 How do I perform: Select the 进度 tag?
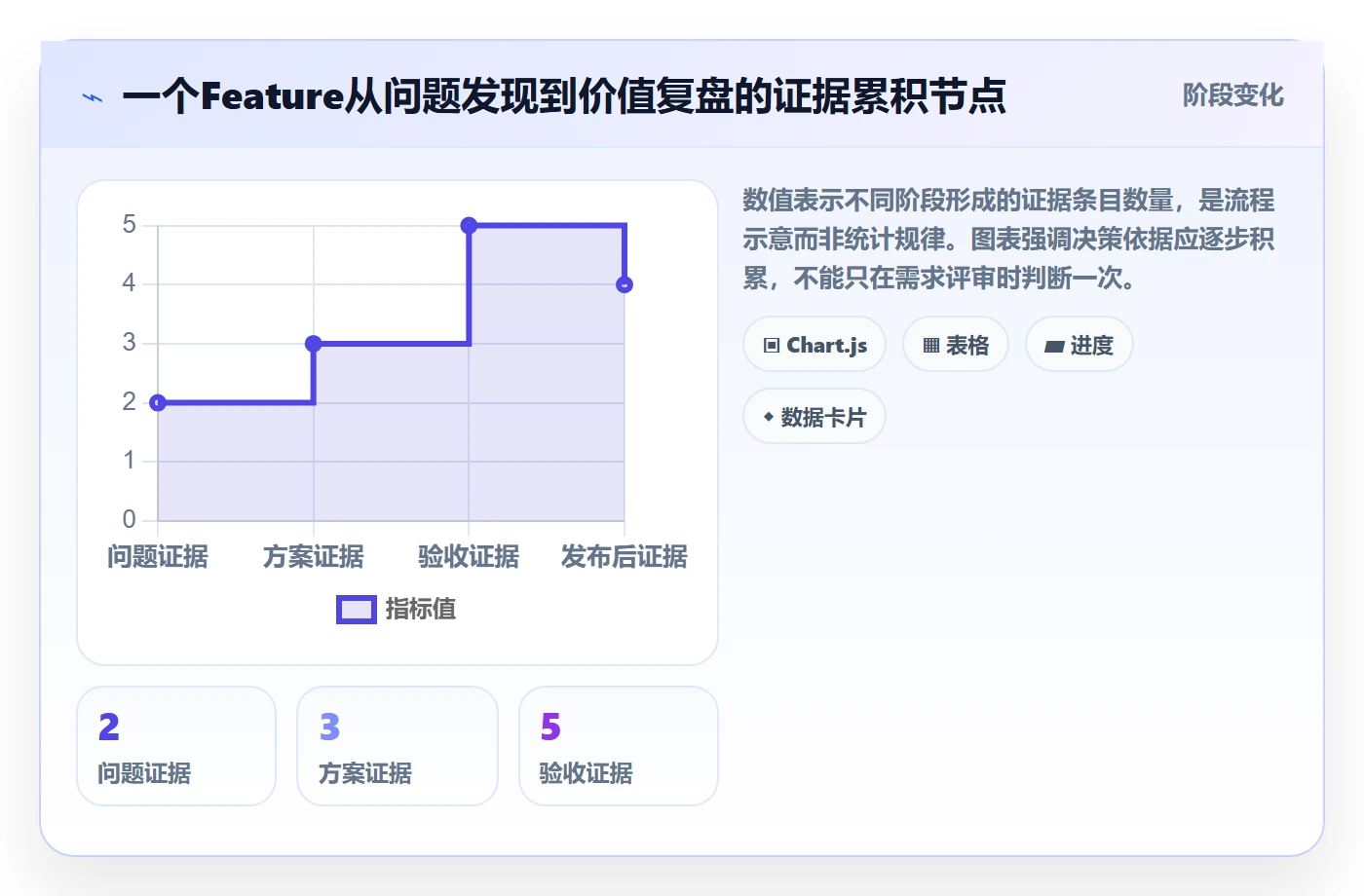click(1080, 345)
